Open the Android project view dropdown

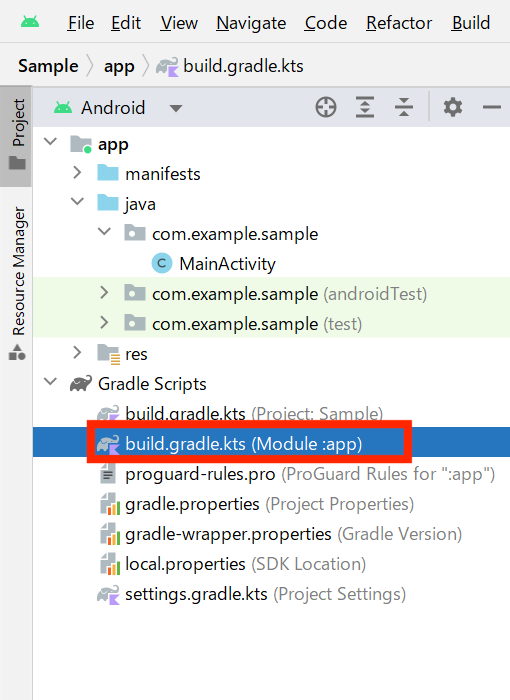pyautogui.click(x=118, y=108)
